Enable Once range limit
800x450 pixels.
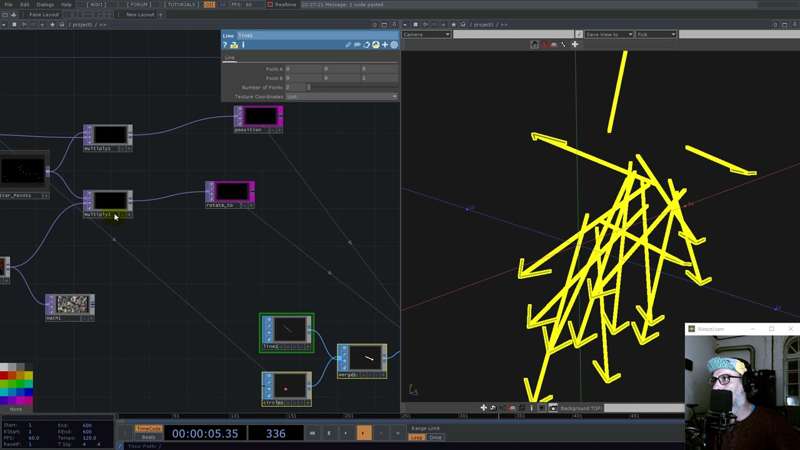coord(435,437)
